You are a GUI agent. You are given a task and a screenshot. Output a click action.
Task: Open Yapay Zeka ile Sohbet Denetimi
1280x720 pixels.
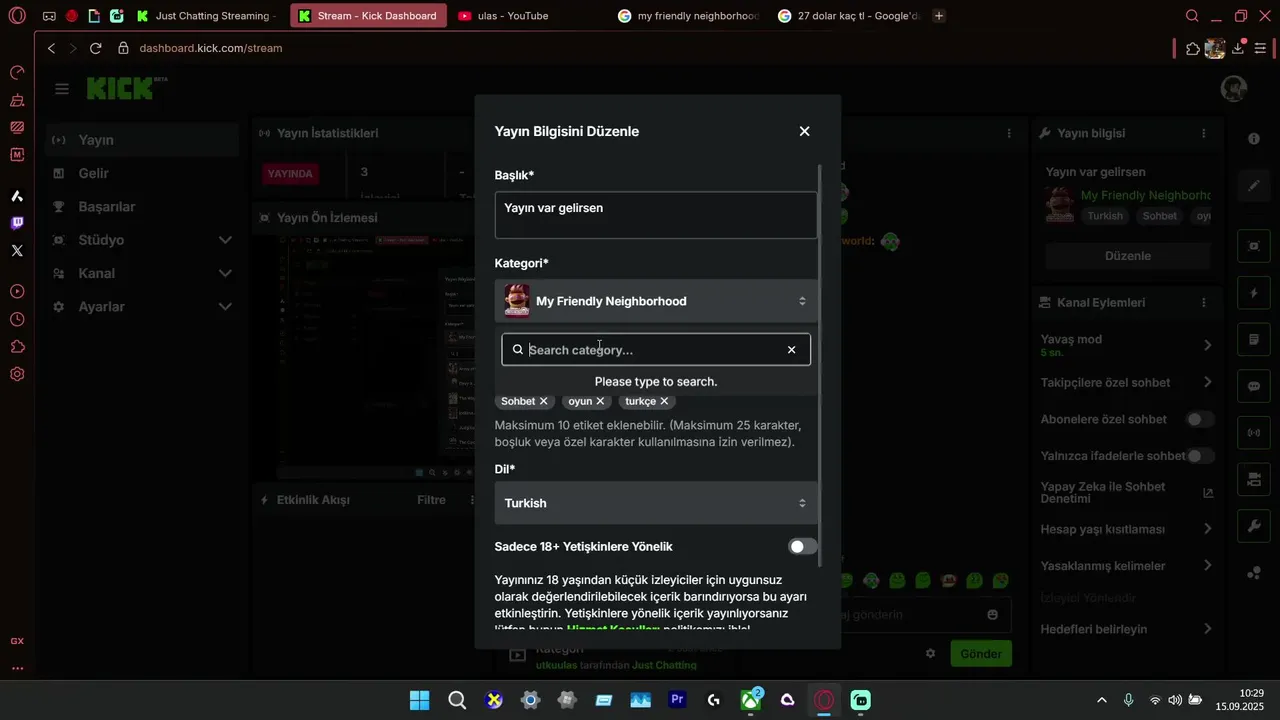coord(1127,493)
